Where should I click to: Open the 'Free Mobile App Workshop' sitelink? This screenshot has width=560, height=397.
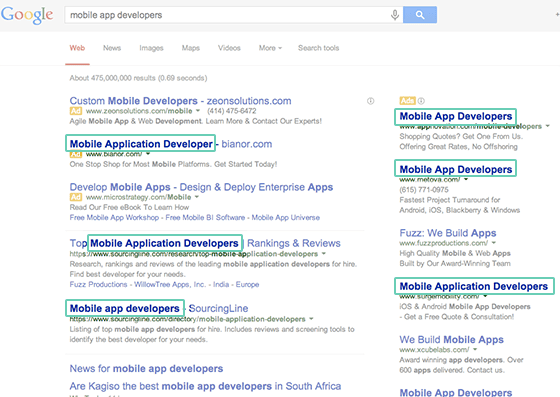(114, 217)
